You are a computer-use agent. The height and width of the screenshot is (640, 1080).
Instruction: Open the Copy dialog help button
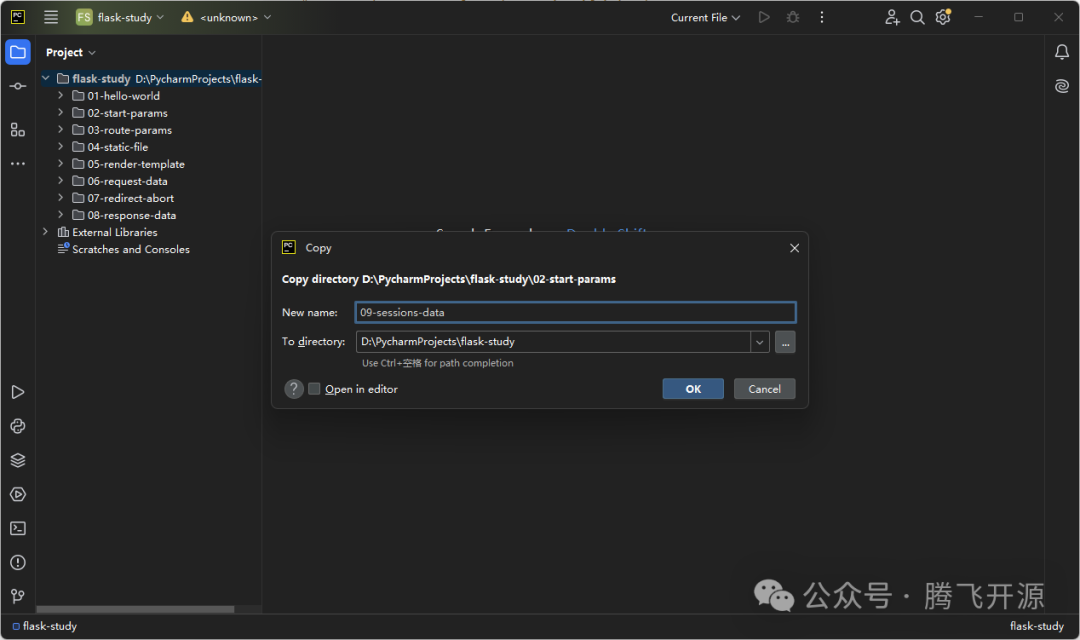[294, 389]
